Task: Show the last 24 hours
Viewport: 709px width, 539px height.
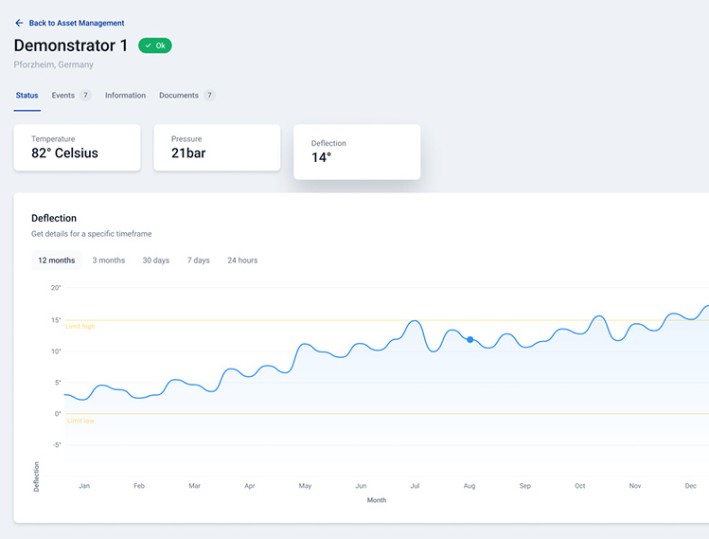Action: (242, 260)
